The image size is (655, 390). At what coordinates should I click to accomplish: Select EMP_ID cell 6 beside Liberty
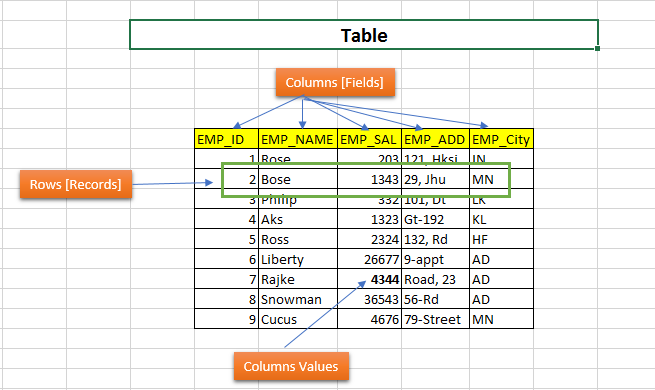[226, 259]
